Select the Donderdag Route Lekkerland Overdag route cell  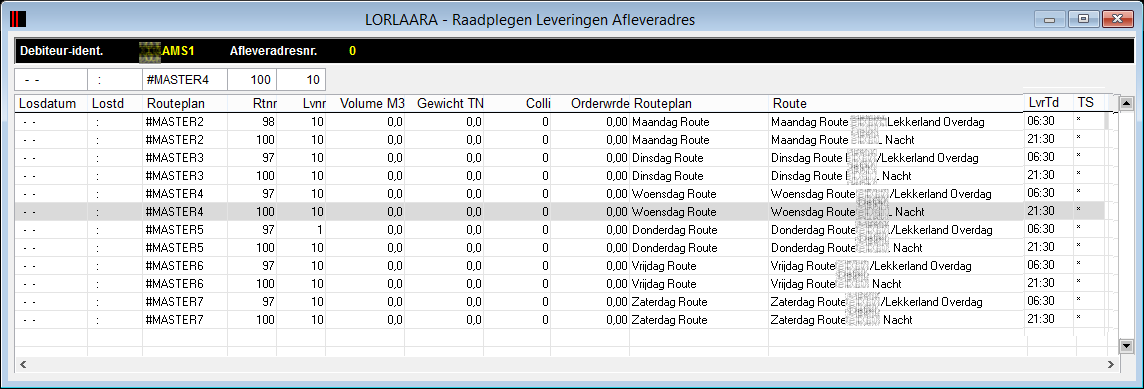896,230
